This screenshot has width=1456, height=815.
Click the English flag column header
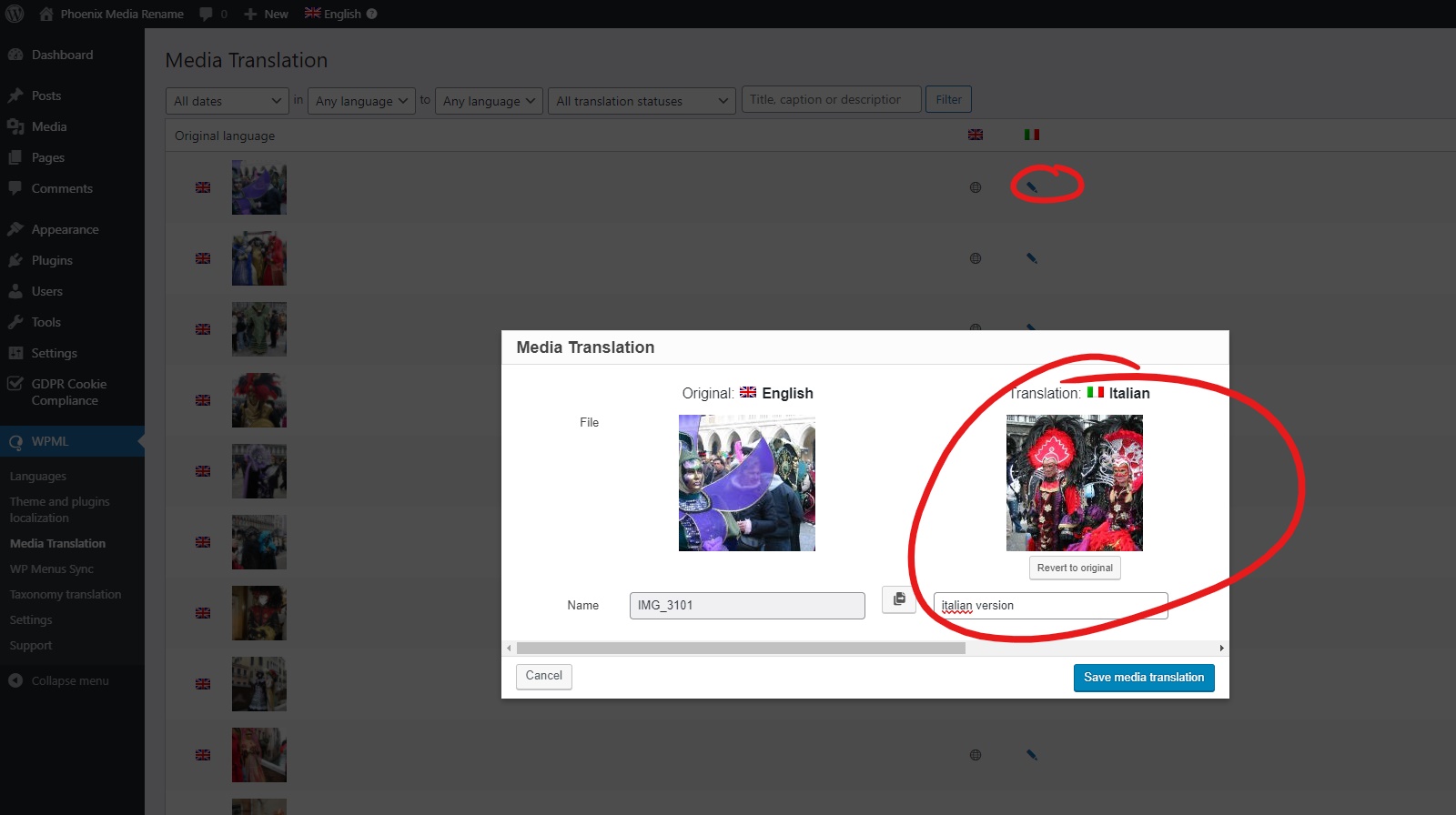(976, 135)
